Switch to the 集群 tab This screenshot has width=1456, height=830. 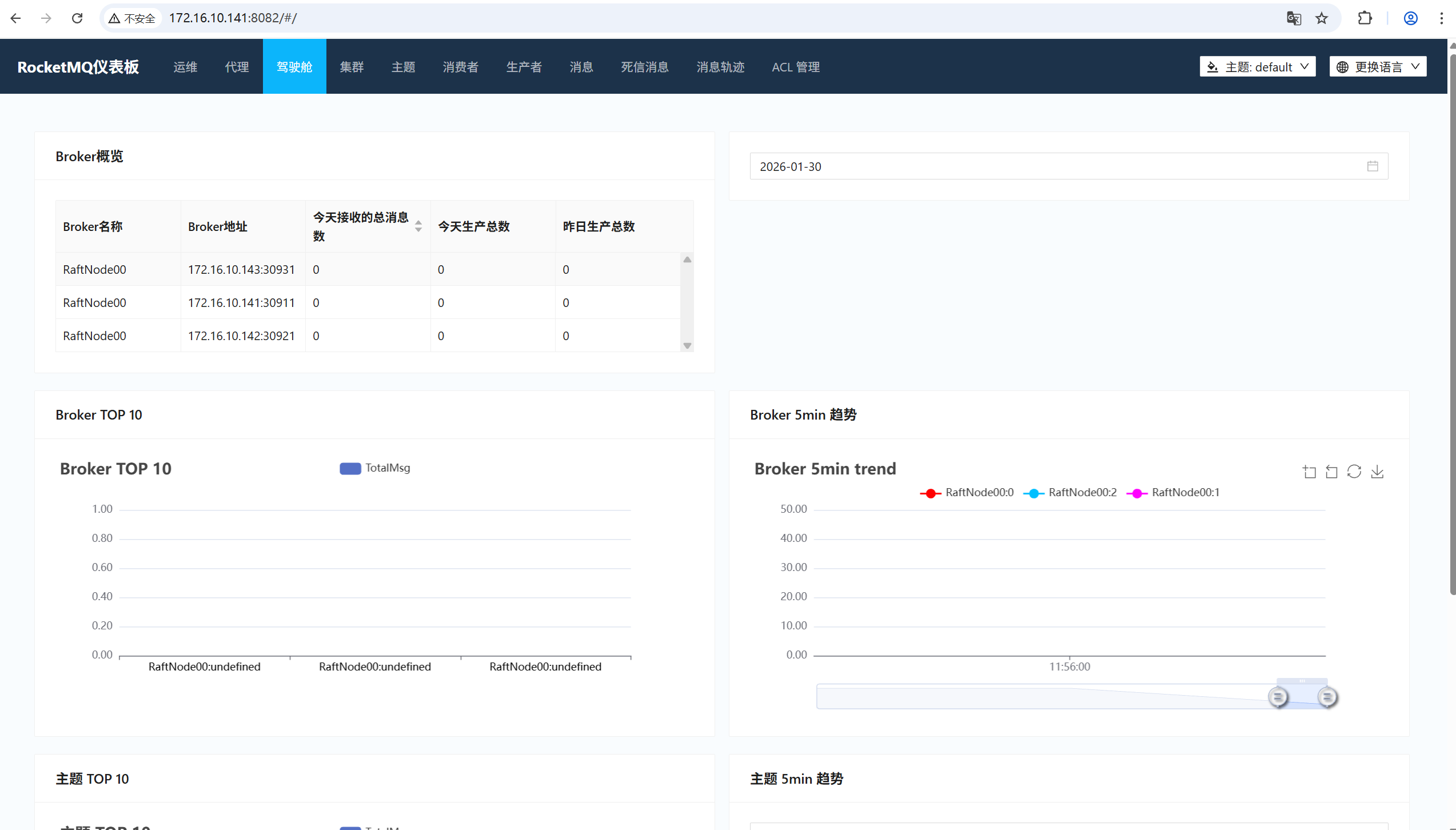point(351,66)
